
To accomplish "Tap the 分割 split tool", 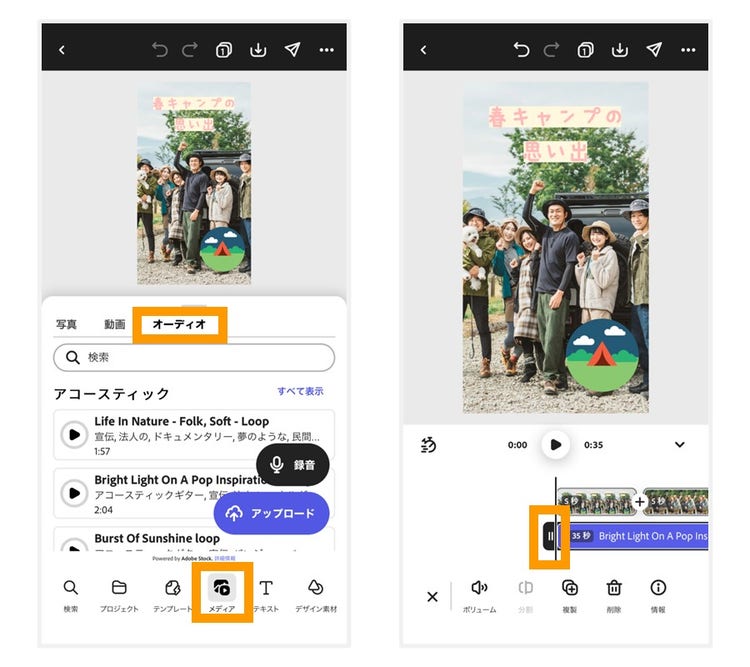I will click(x=525, y=596).
